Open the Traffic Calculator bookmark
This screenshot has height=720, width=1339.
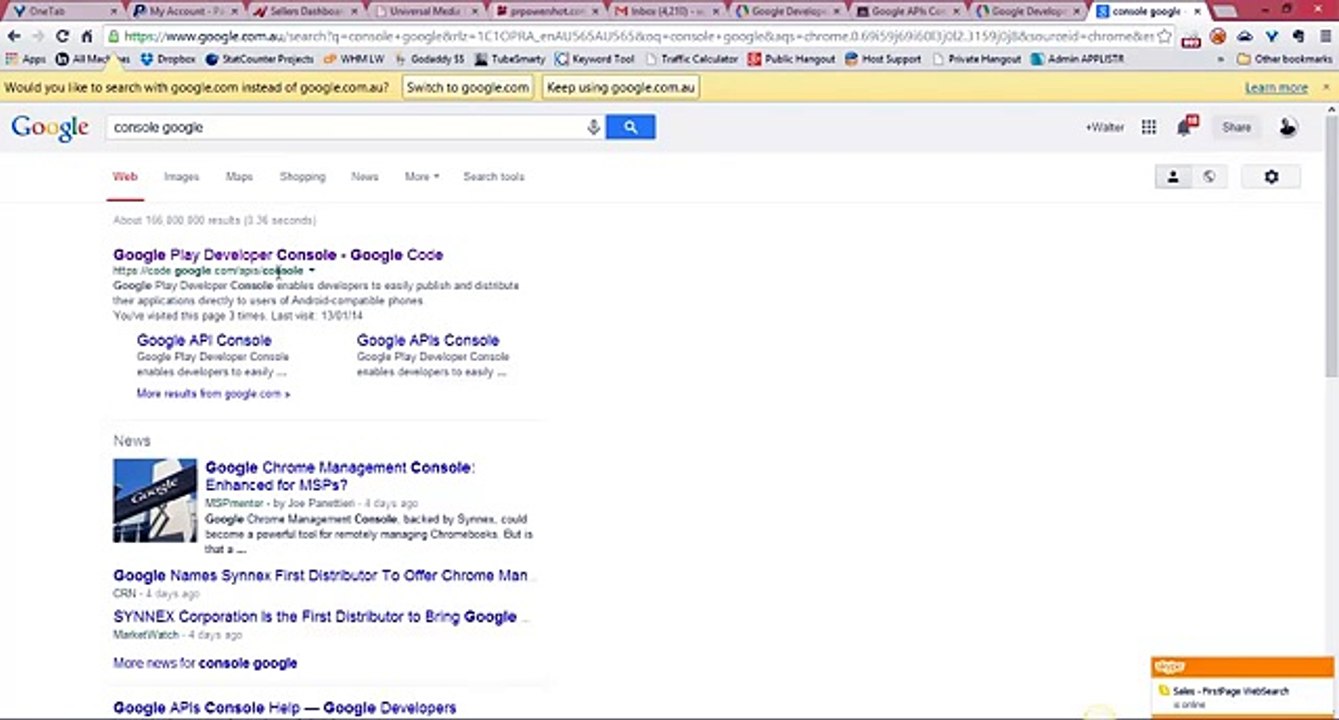pos(692,59)
